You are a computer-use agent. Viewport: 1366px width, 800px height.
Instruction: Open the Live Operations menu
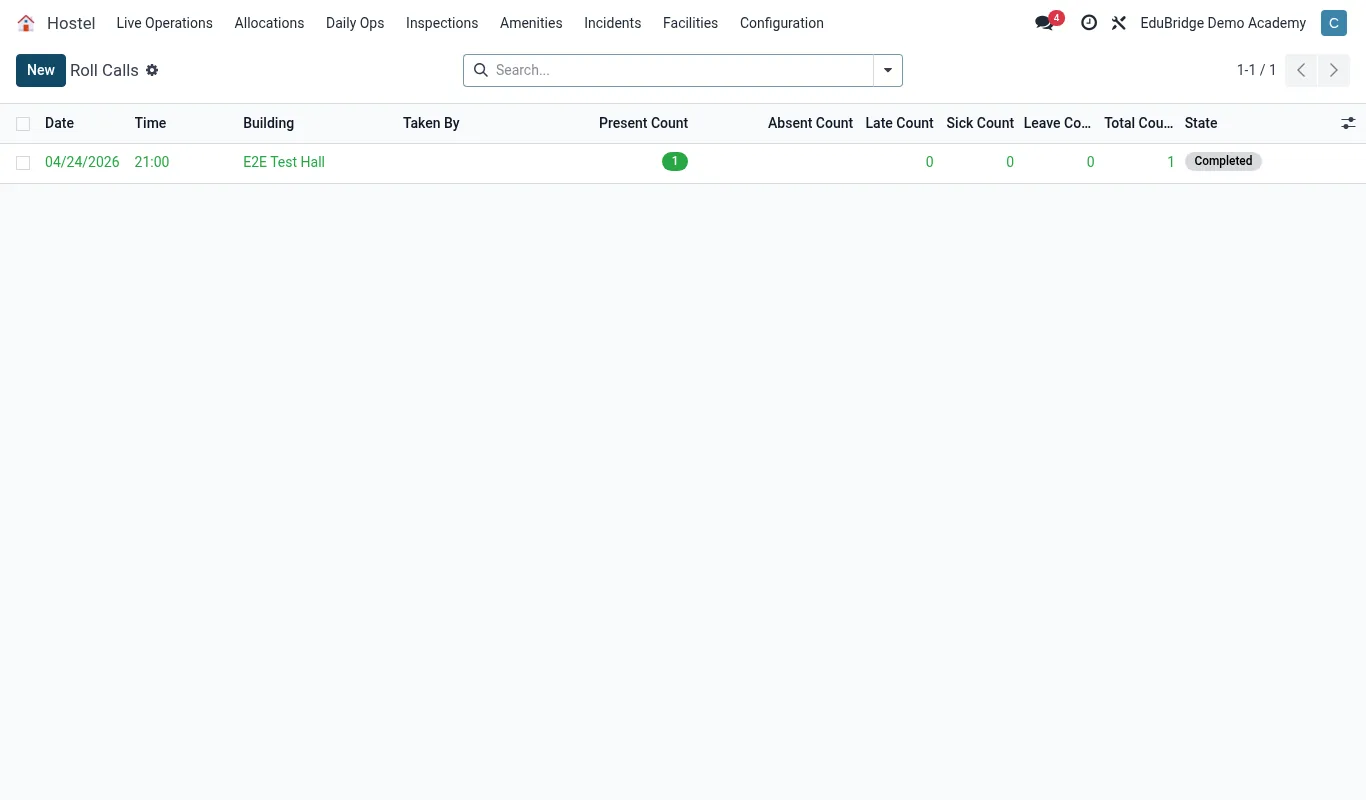(x=165, y=23)
